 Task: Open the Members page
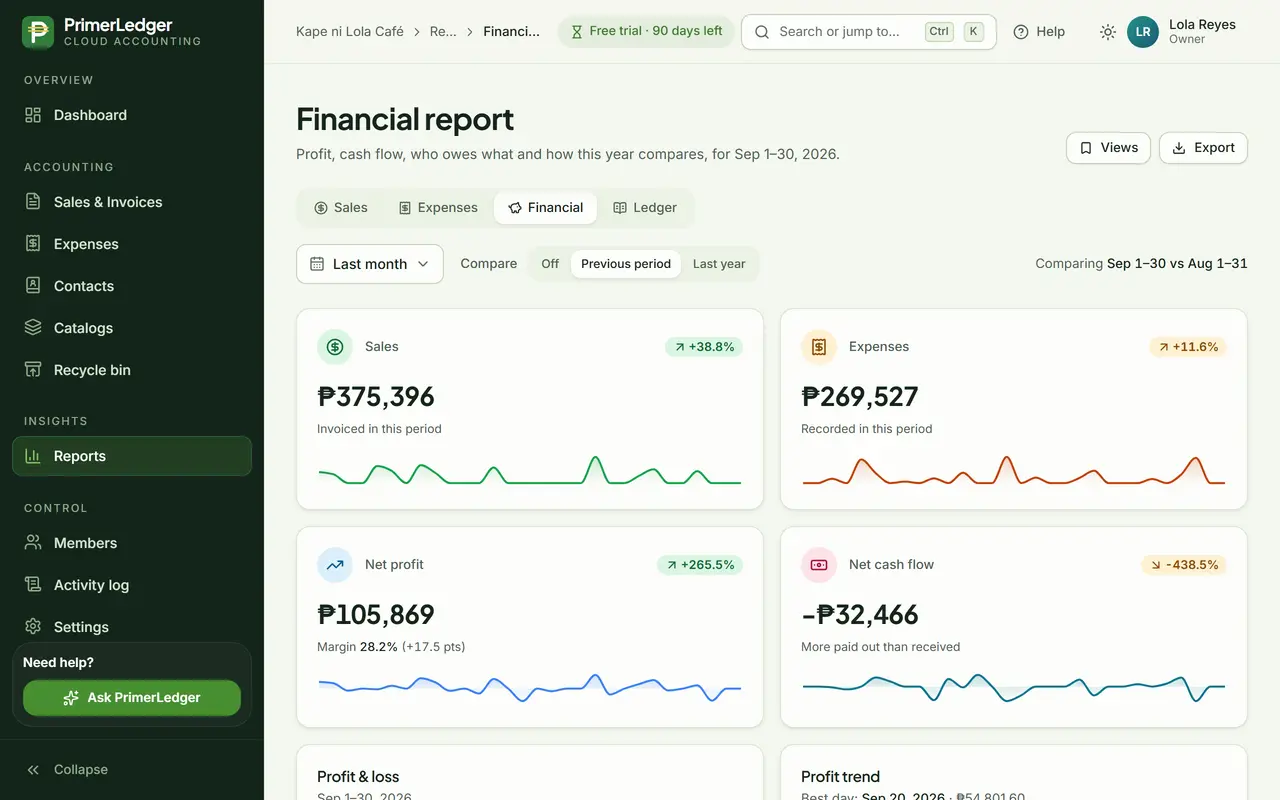132,543
